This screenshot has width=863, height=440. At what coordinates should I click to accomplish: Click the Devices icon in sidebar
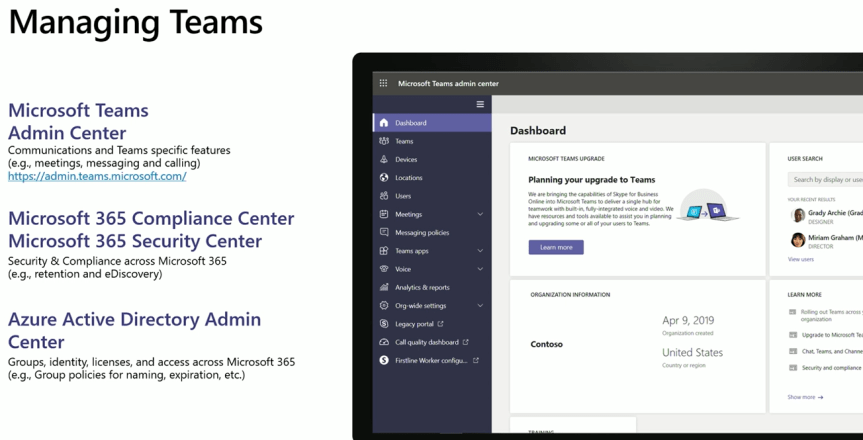pos(384,159)
